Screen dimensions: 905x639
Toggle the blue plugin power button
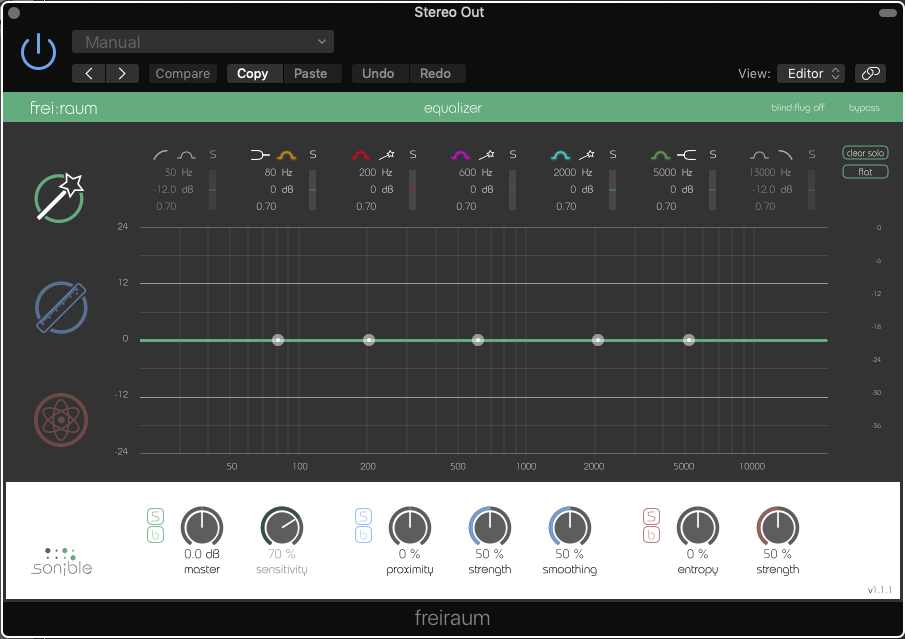pos(38,51)
